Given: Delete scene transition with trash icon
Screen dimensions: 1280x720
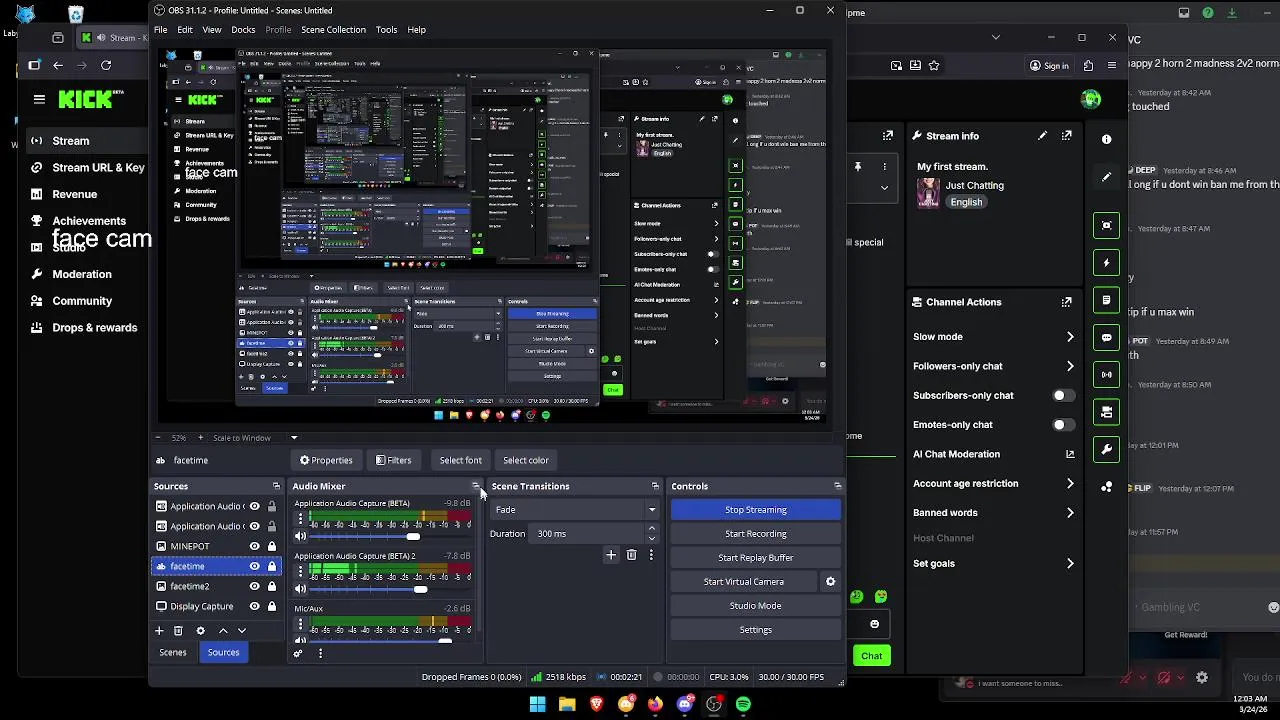Looking at the screenshot, I should [631, 555].
